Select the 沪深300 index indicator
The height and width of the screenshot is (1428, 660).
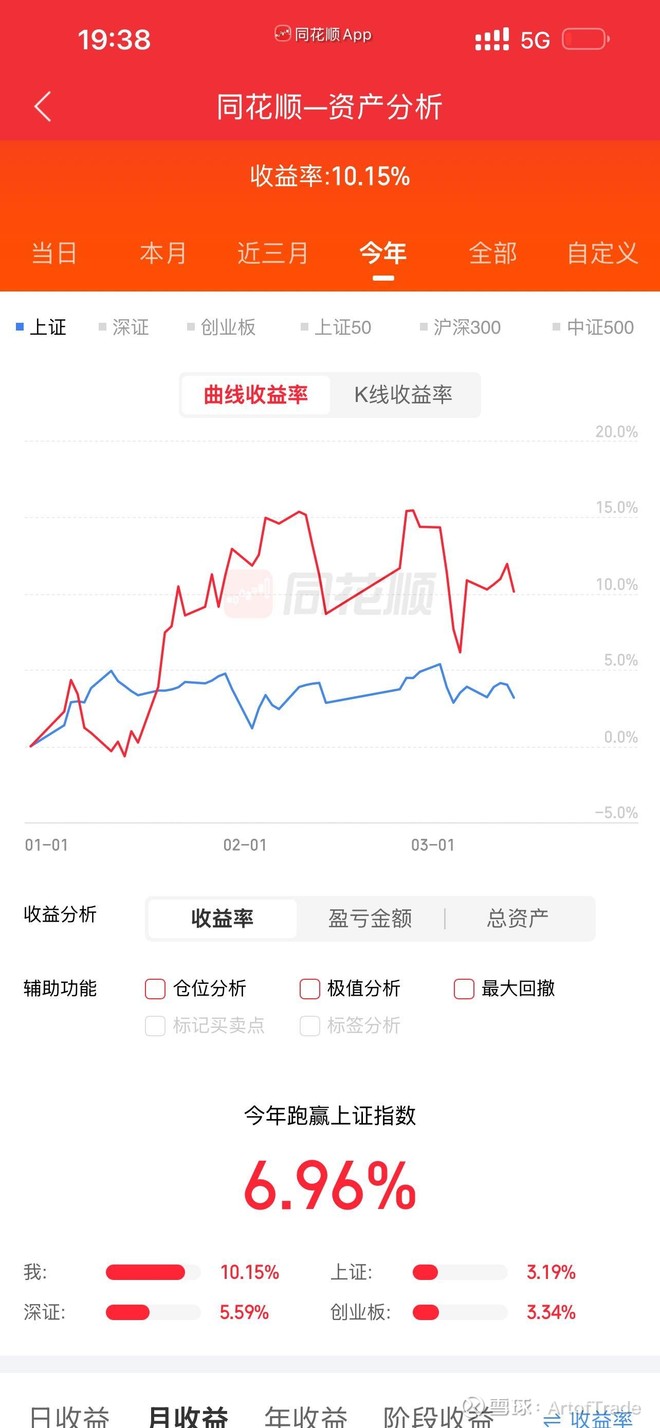(x=459, y=327)
